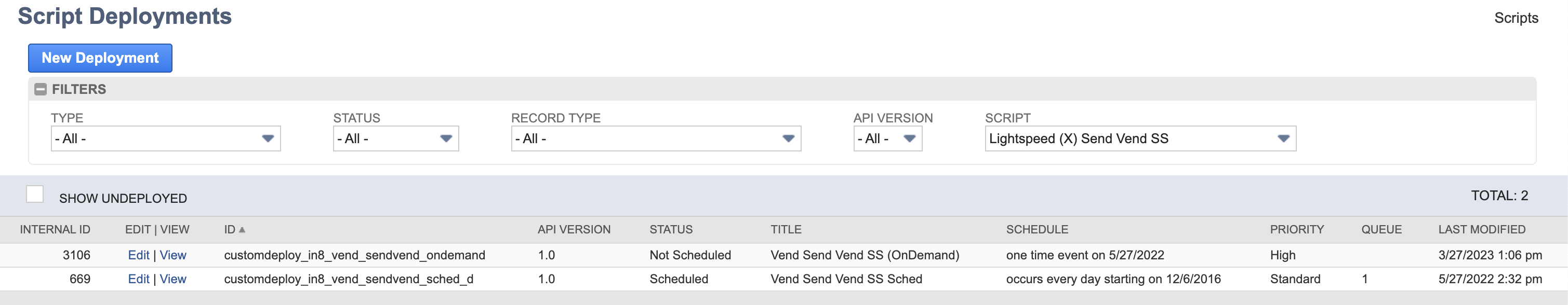1568x305 pixels.
Task: Edit deployment with internal ID 3106
Action: (x=139, y=255)
